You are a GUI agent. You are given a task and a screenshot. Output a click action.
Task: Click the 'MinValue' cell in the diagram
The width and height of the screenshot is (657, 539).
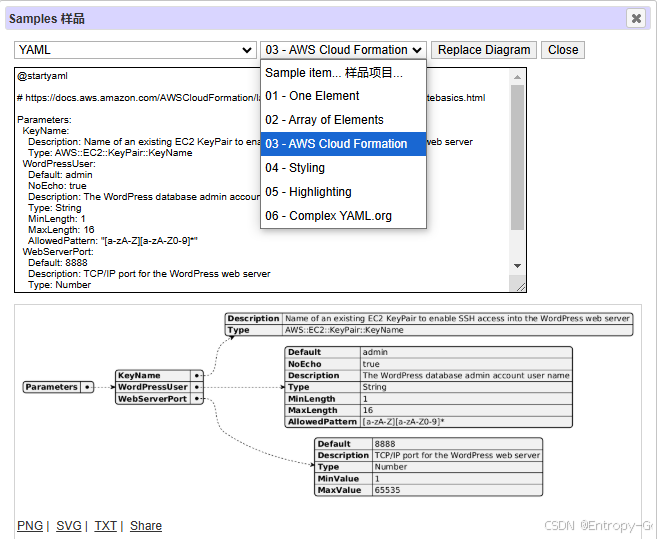point(344,479)
